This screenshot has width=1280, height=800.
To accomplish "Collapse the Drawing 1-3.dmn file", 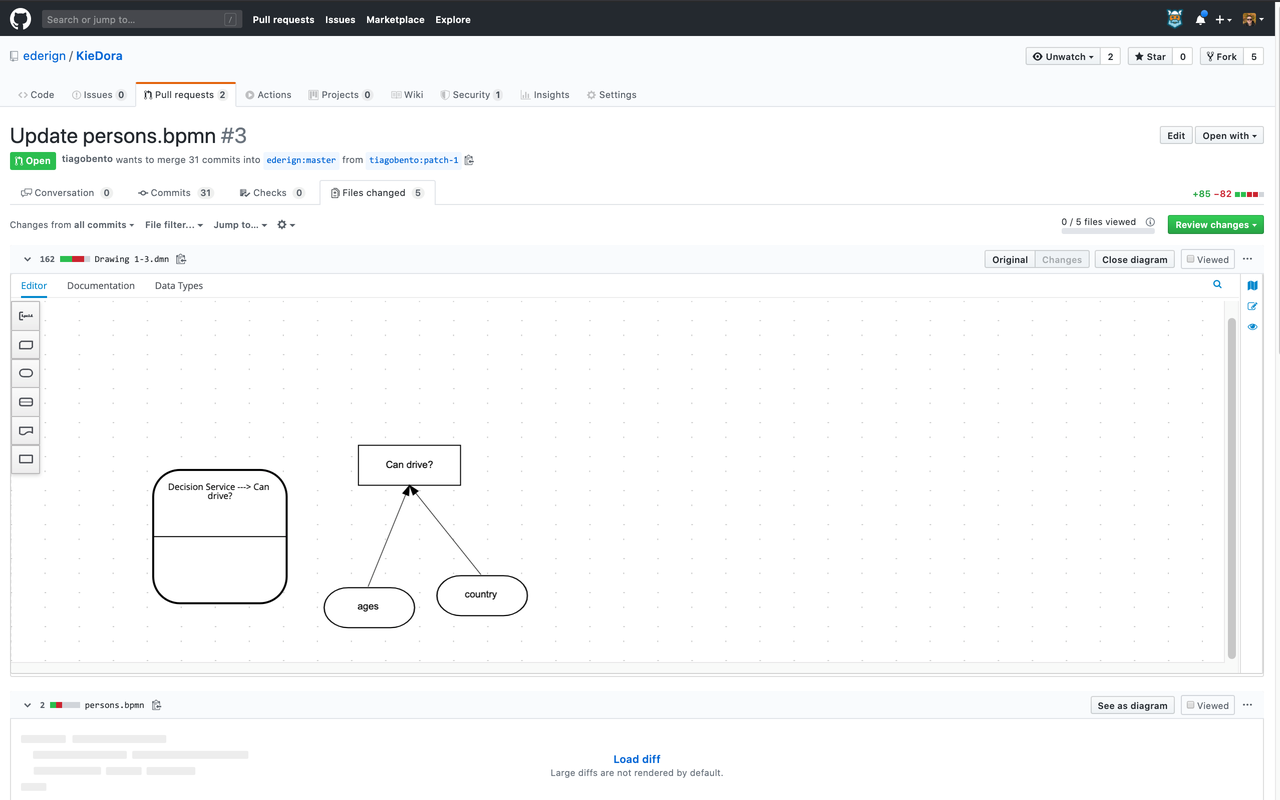I will tap(27, 259).
